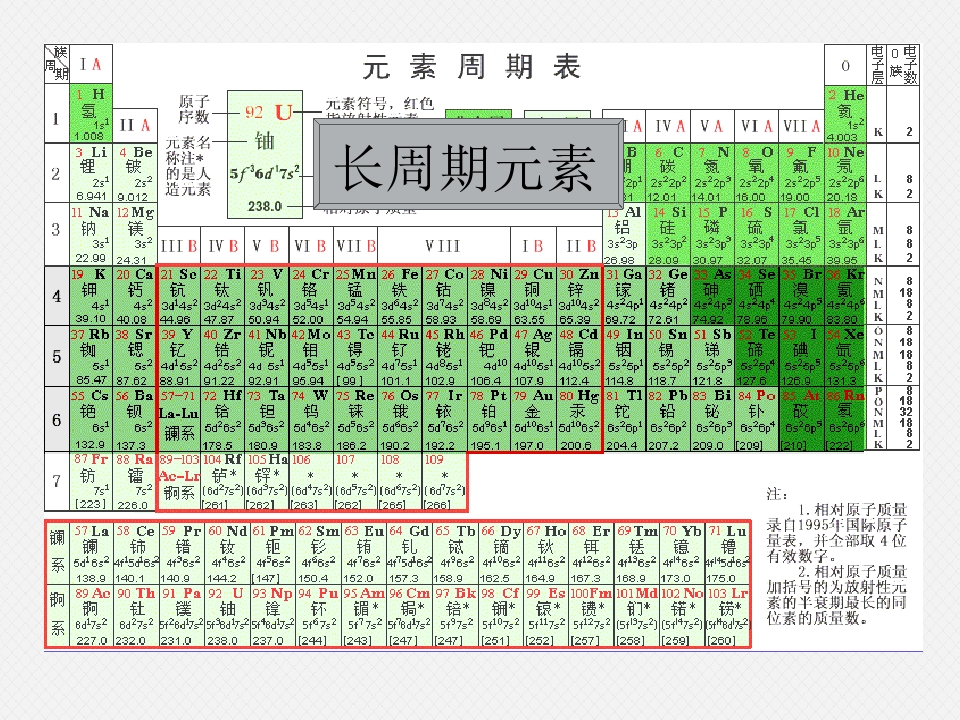The width and height of the screenshot is (960, 720).
Task: Select the VII A group header
Action: 801,126
